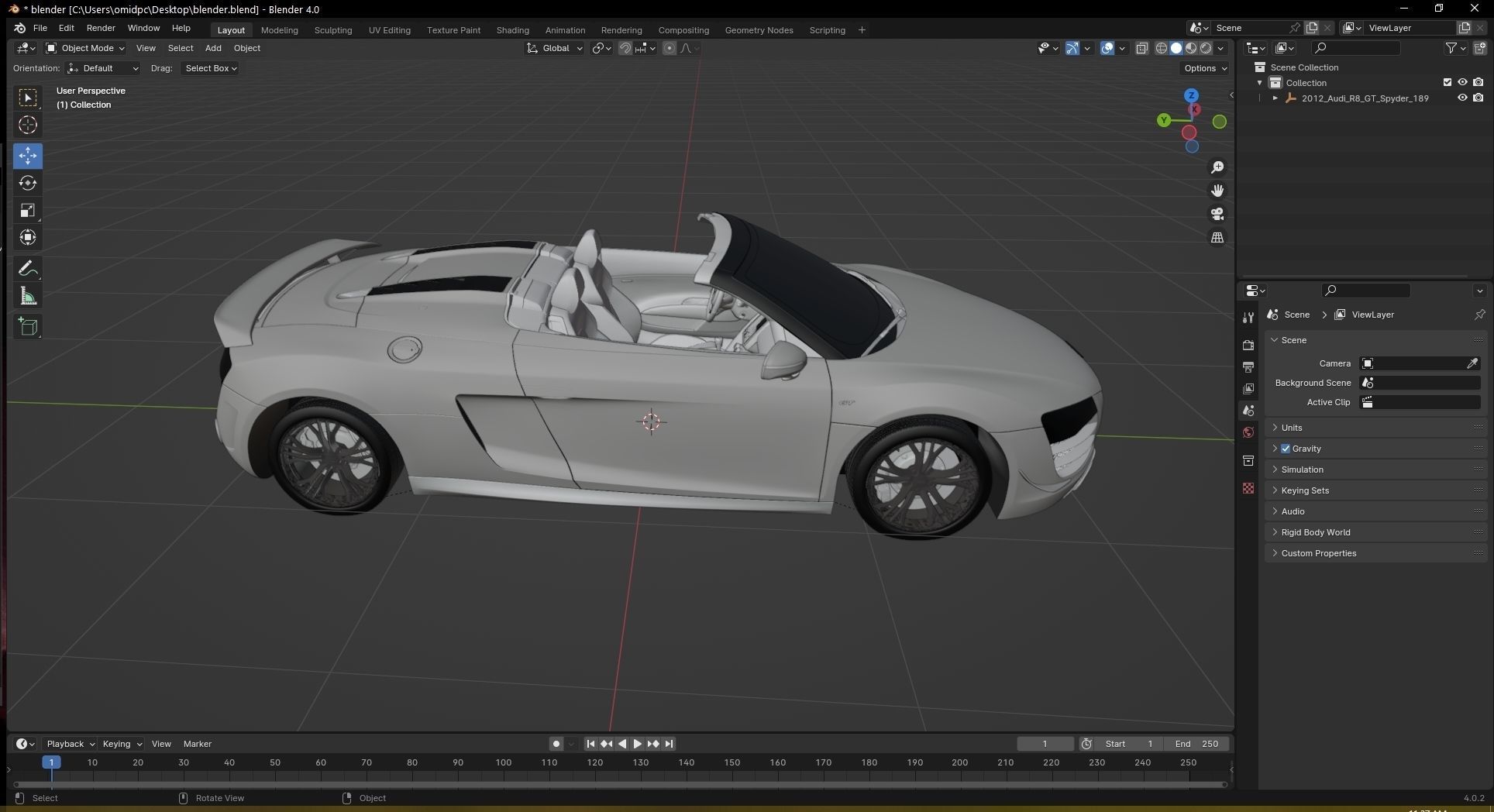Viewport: 1494px width, 812px height.
Task: Click the current frame number field
Action: point(1045,744)
